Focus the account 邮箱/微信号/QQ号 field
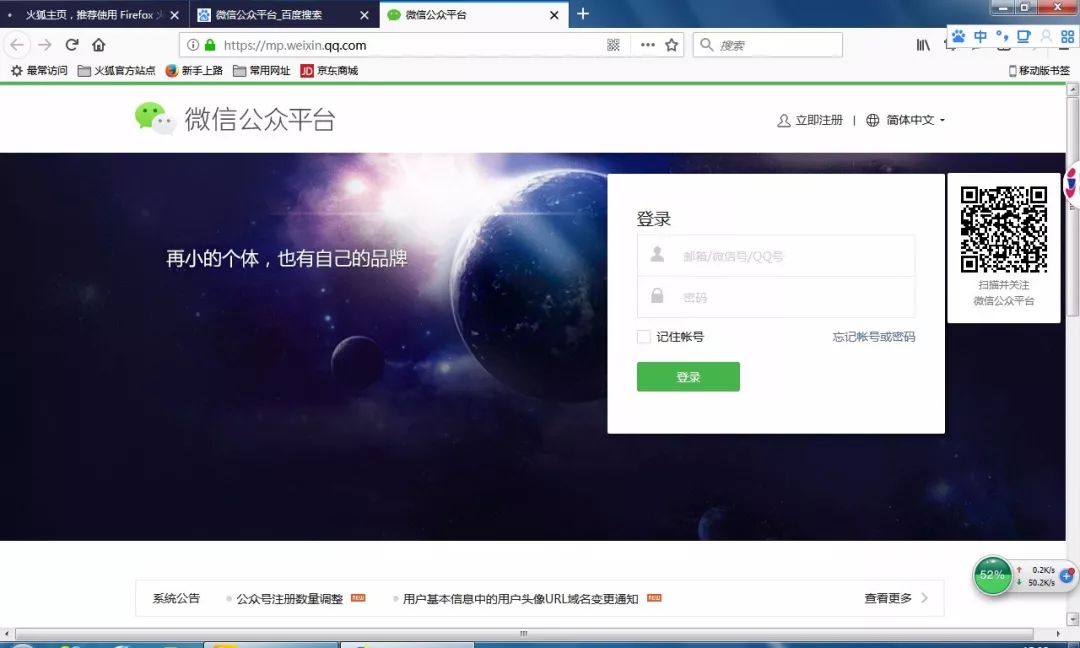1080x648 pixels. pos(776,255)
